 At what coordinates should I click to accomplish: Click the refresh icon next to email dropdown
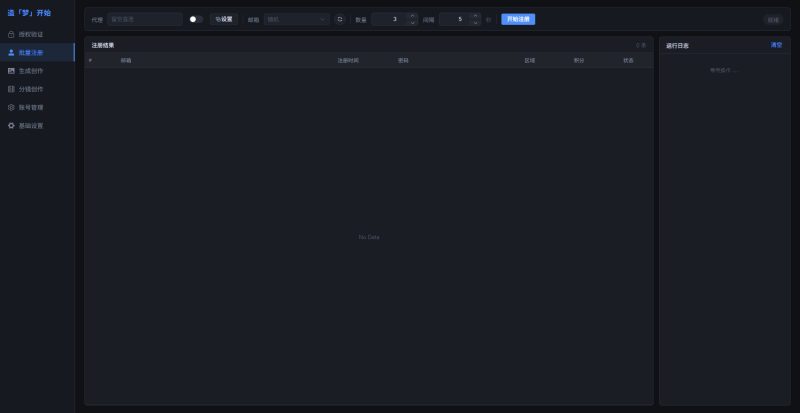339,19
